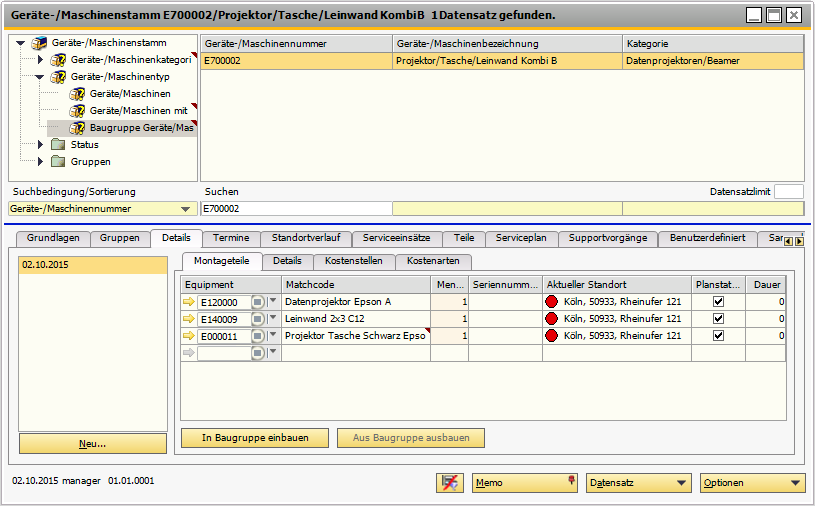Open dropdown arrow for E000011 equipment
This screenshot has width=815, height=506.
(272, 335)
